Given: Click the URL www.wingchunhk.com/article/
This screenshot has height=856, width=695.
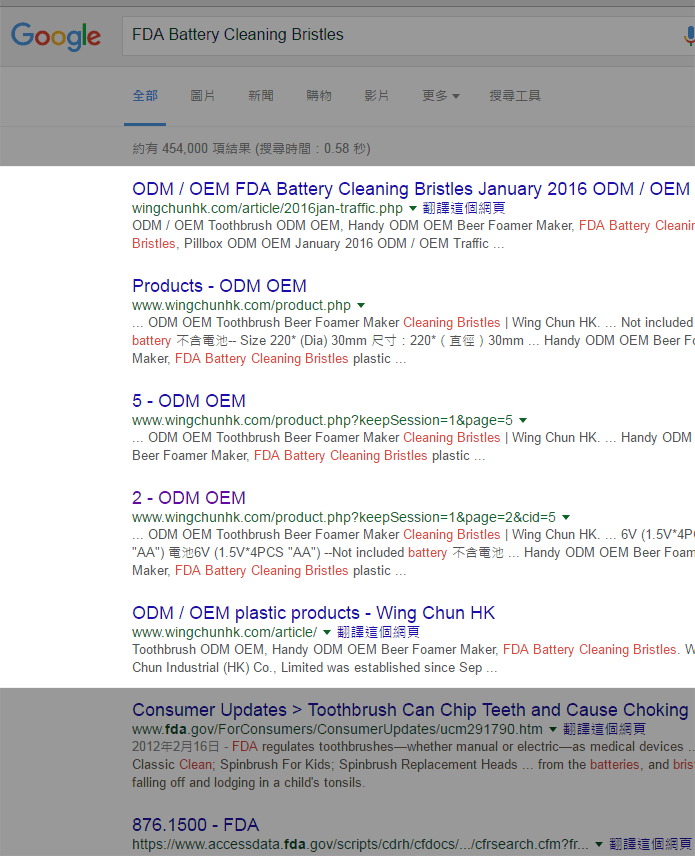Looking at the screenshot, I should click(x=224, y=633).
